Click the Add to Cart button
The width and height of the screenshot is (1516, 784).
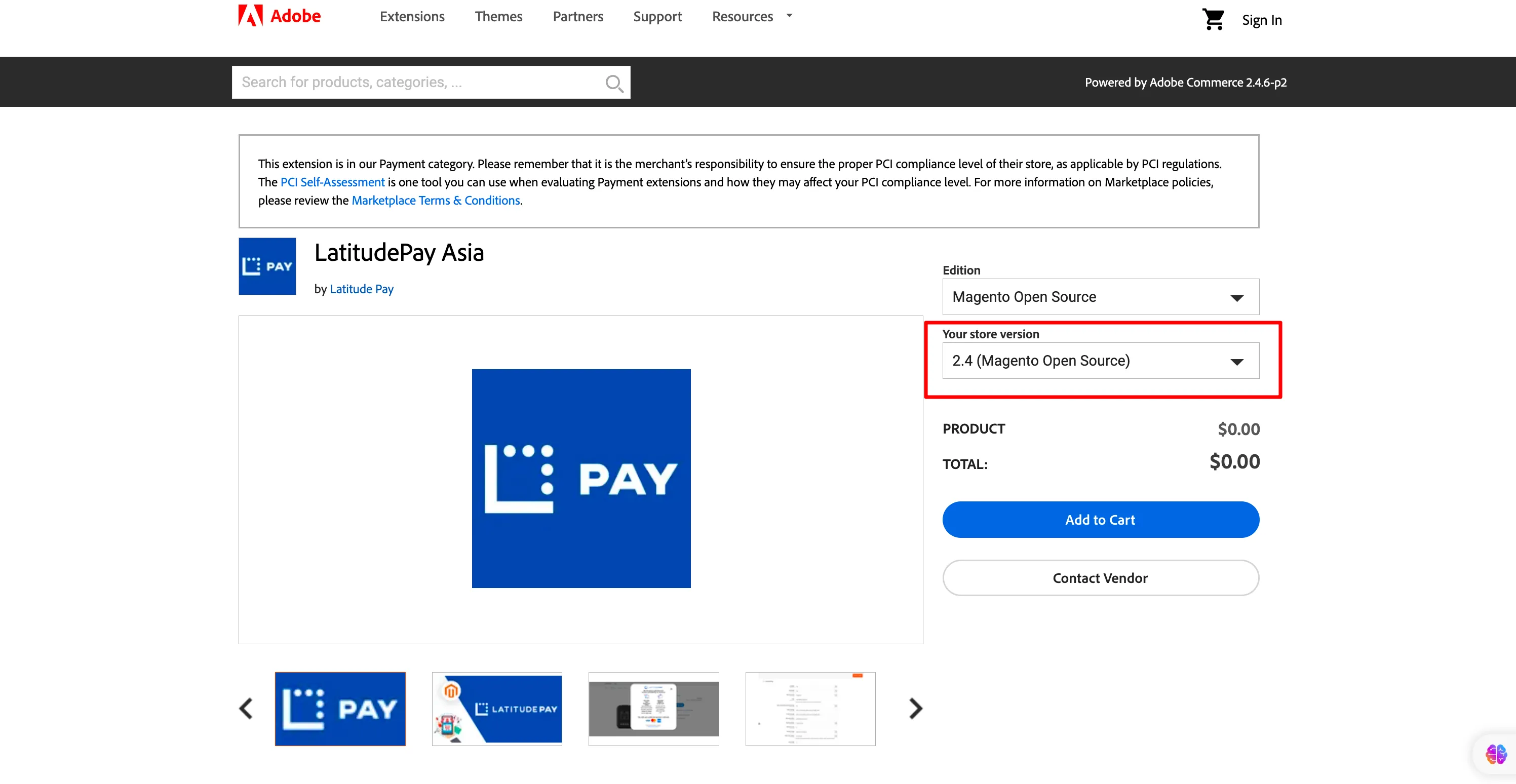[x=1101, y=520]
